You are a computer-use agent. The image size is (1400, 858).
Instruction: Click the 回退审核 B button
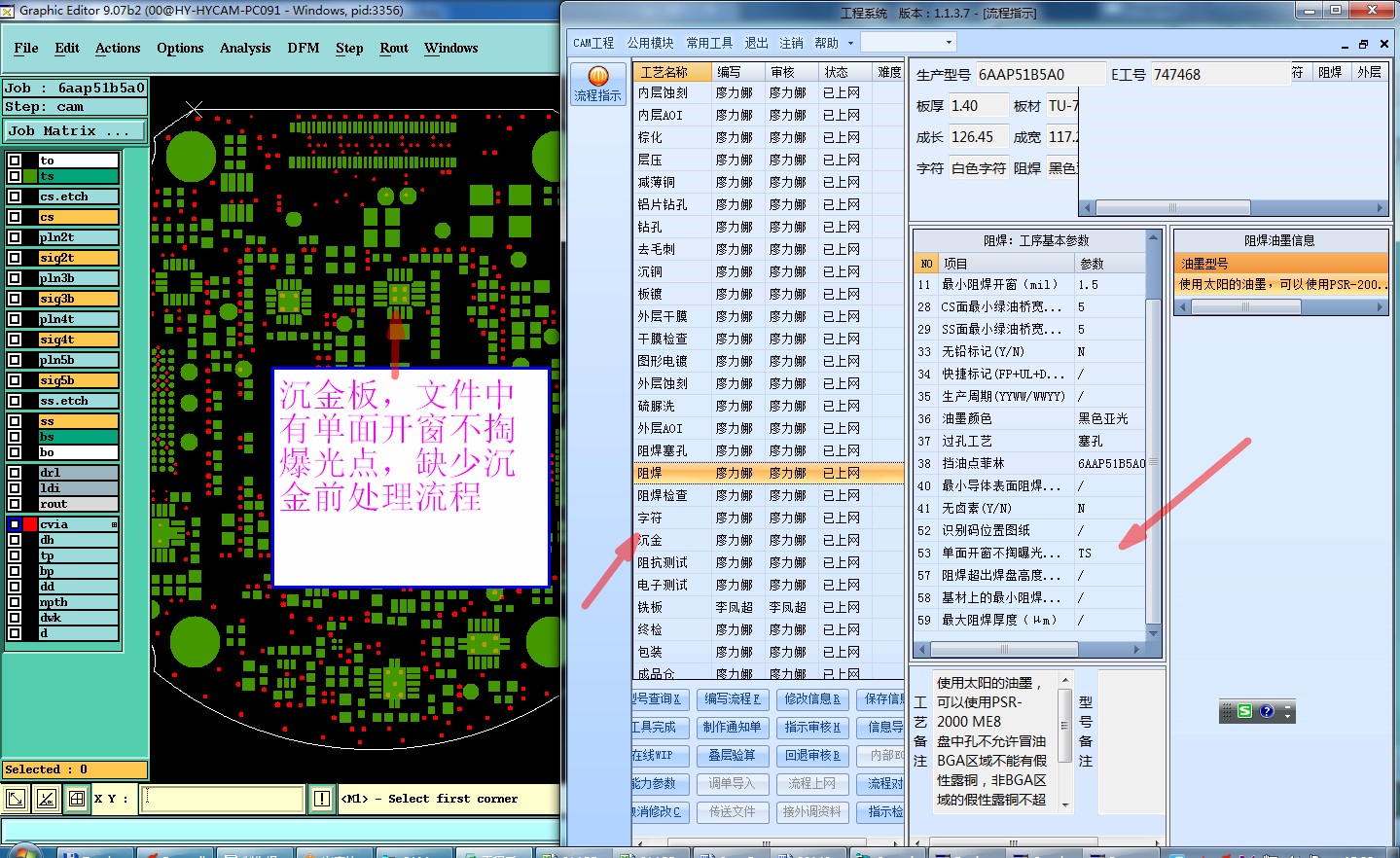click(812, 756)
